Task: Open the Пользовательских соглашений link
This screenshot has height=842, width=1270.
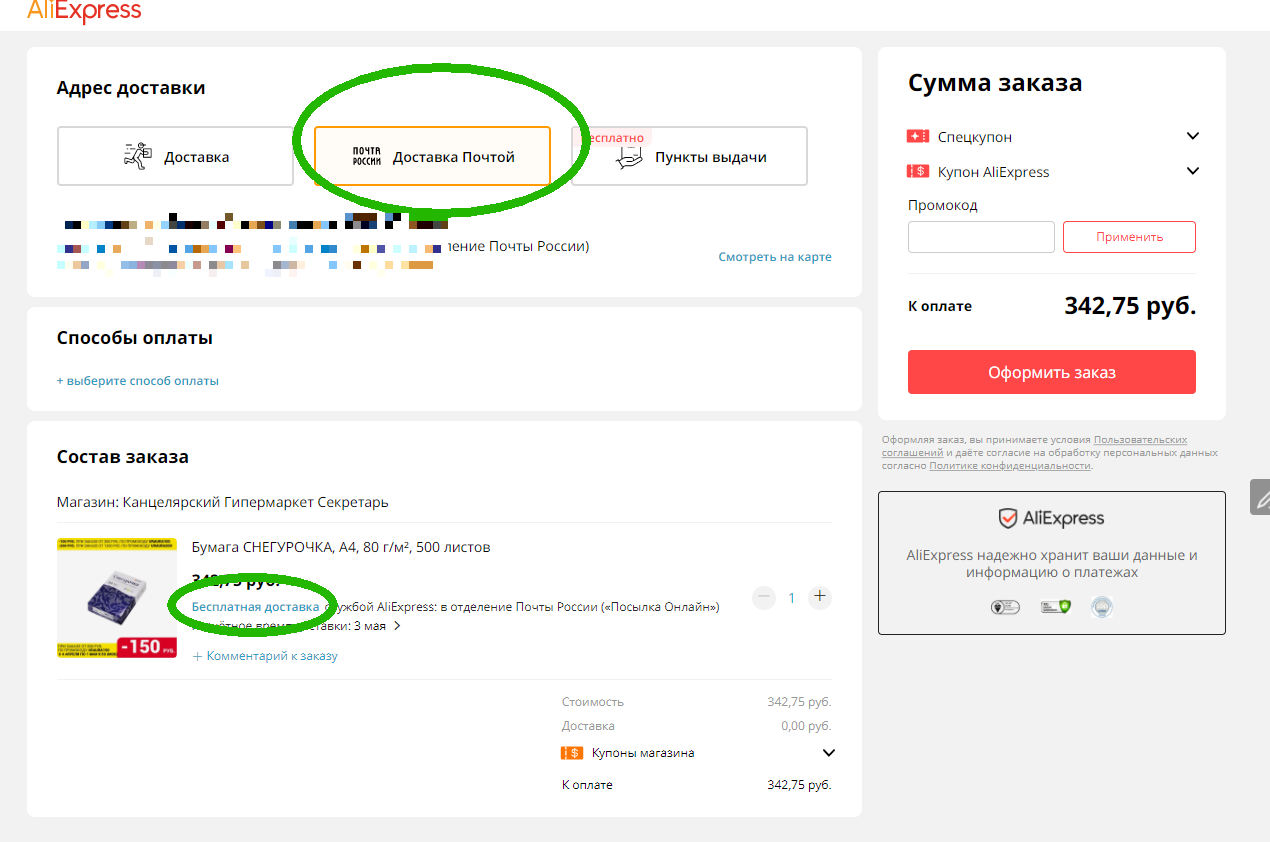Action: [1035, 446]
